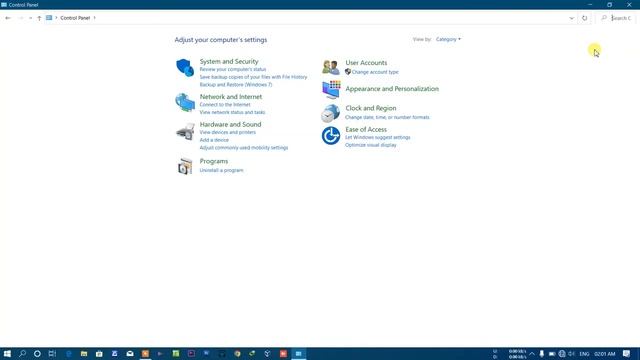
Task: Open View by Category dropdown
Action: click(x=448, y=39)
